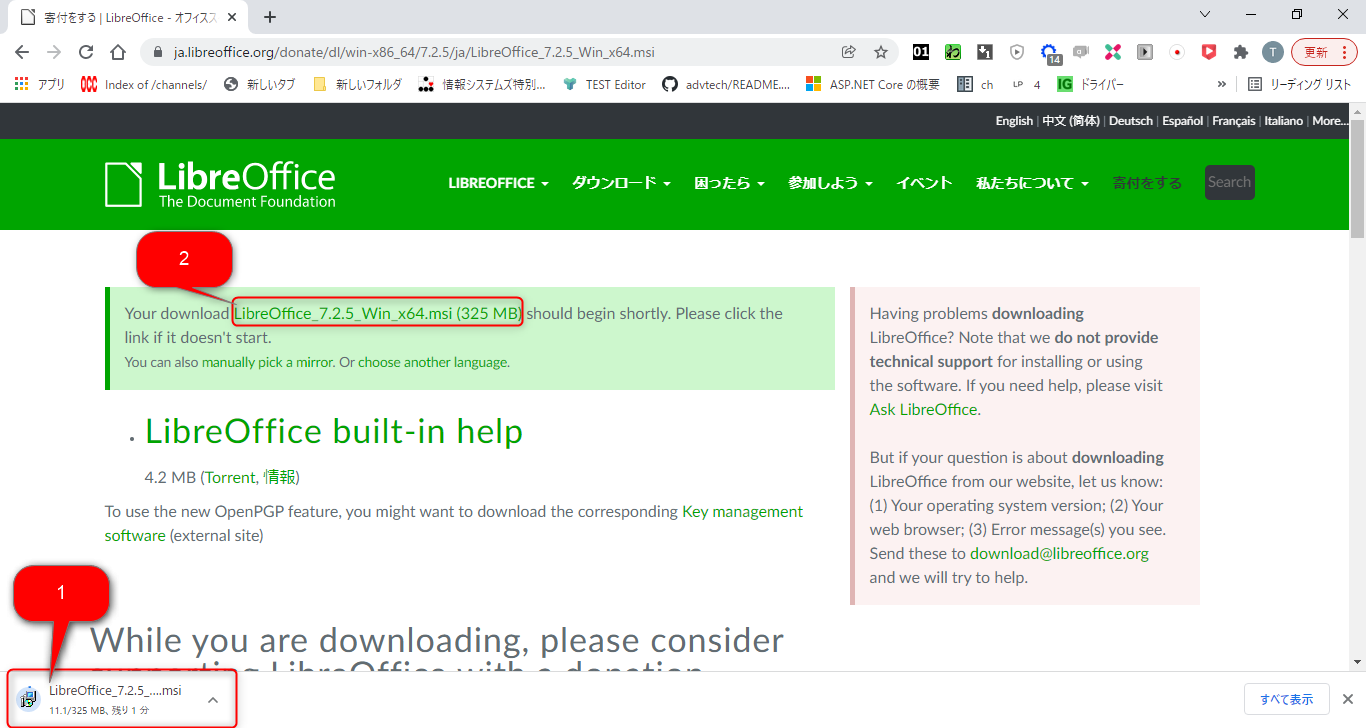Open the blue gear extension with badge 14
Image resolution: width=1366 pixels, height=728 pixels.
pyautogui.click(x=1050, y=53)
